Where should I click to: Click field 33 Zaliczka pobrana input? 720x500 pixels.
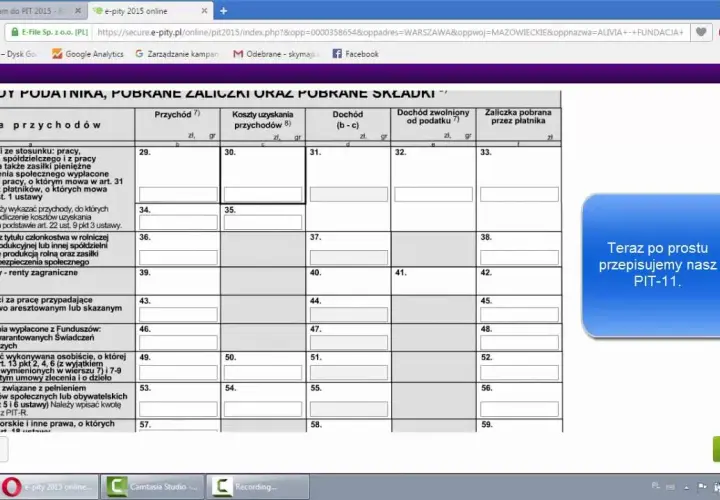[x=519, y=194]
